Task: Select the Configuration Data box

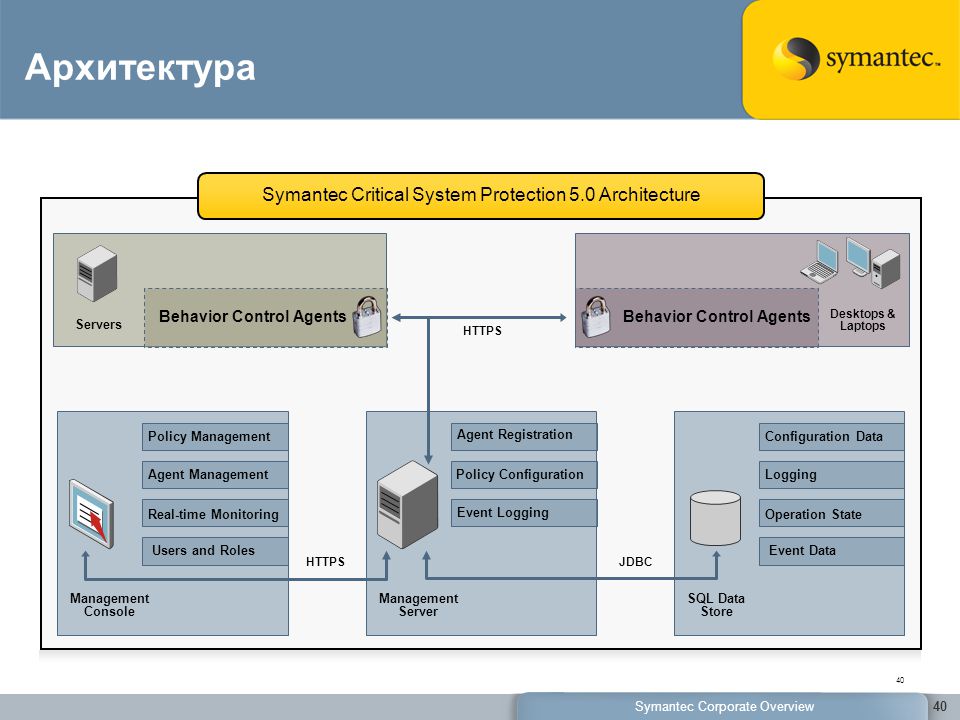Action: 831,437
